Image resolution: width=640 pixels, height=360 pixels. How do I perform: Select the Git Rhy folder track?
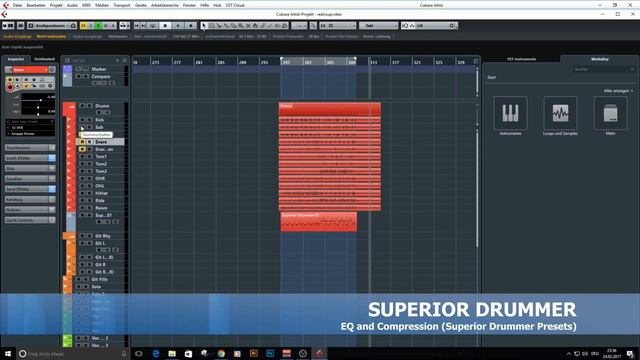click(x=103, y=236)
